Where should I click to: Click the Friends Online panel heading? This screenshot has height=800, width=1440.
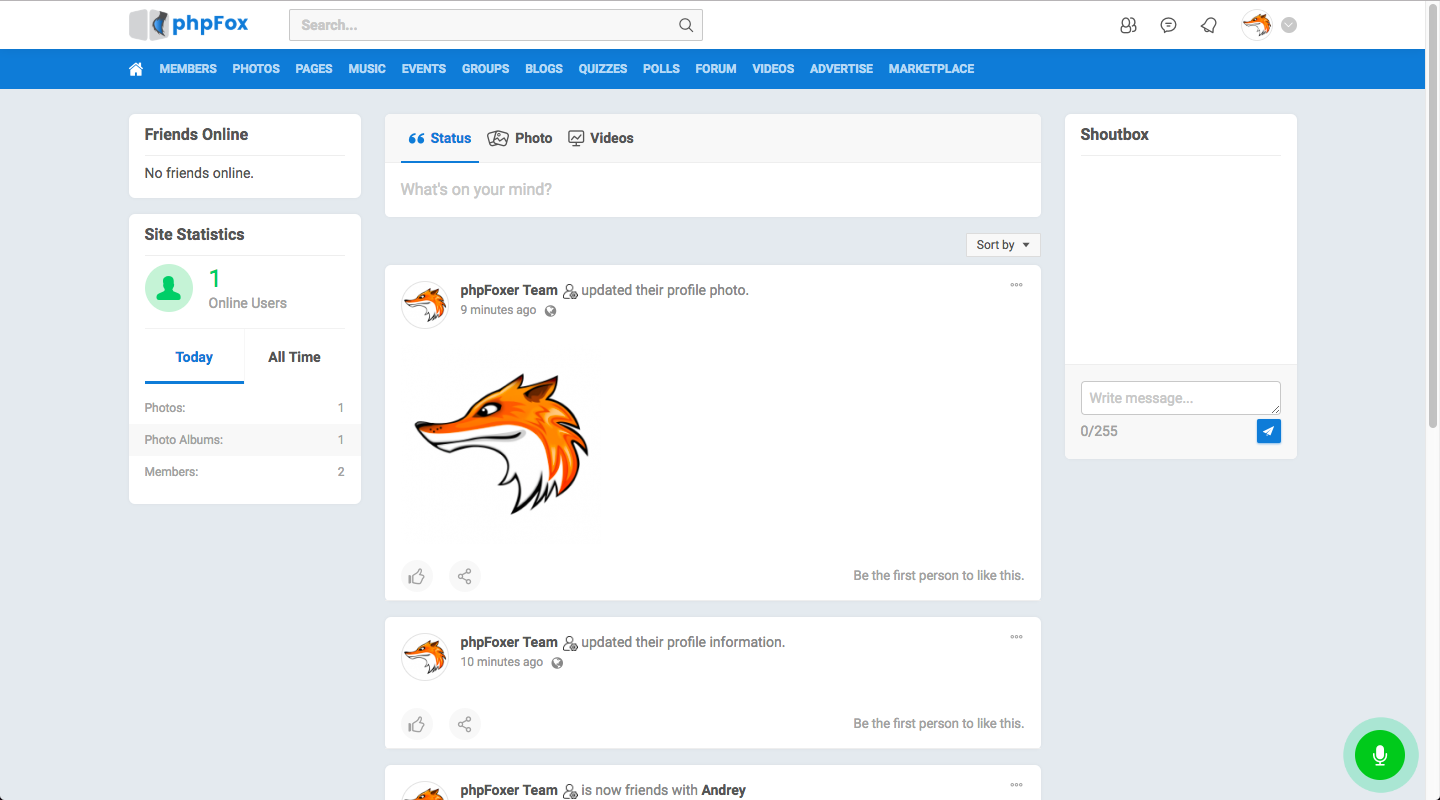click(196, 134)
